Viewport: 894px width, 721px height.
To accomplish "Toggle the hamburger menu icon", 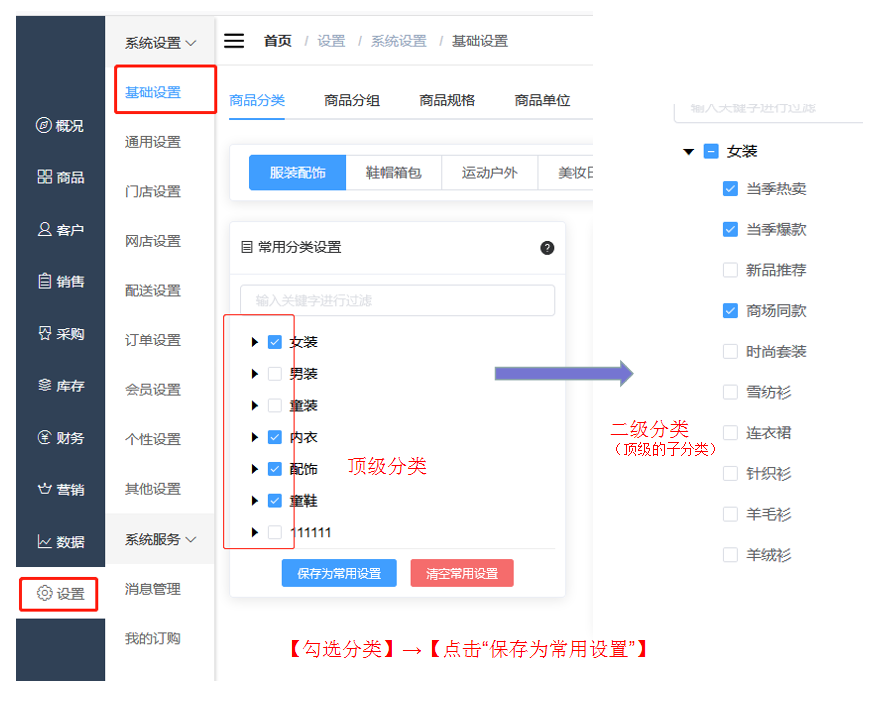I will [x=234, y=41].
